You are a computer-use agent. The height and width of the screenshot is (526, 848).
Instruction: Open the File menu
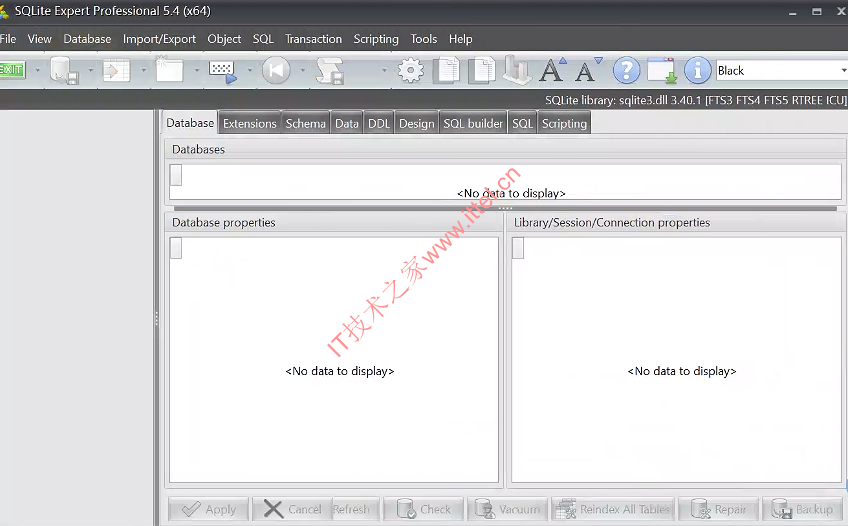tap(8, 39)
